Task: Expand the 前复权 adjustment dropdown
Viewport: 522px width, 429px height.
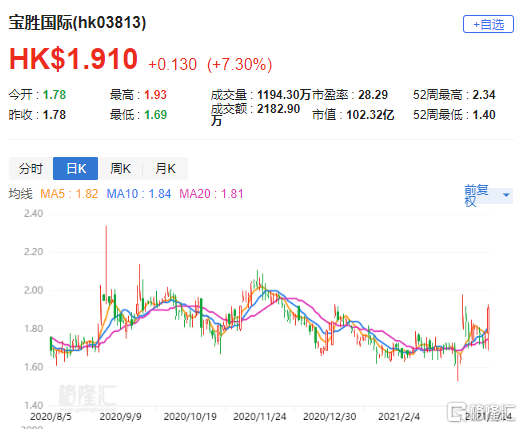Action: pyautogui.click(x=488, y=195)
